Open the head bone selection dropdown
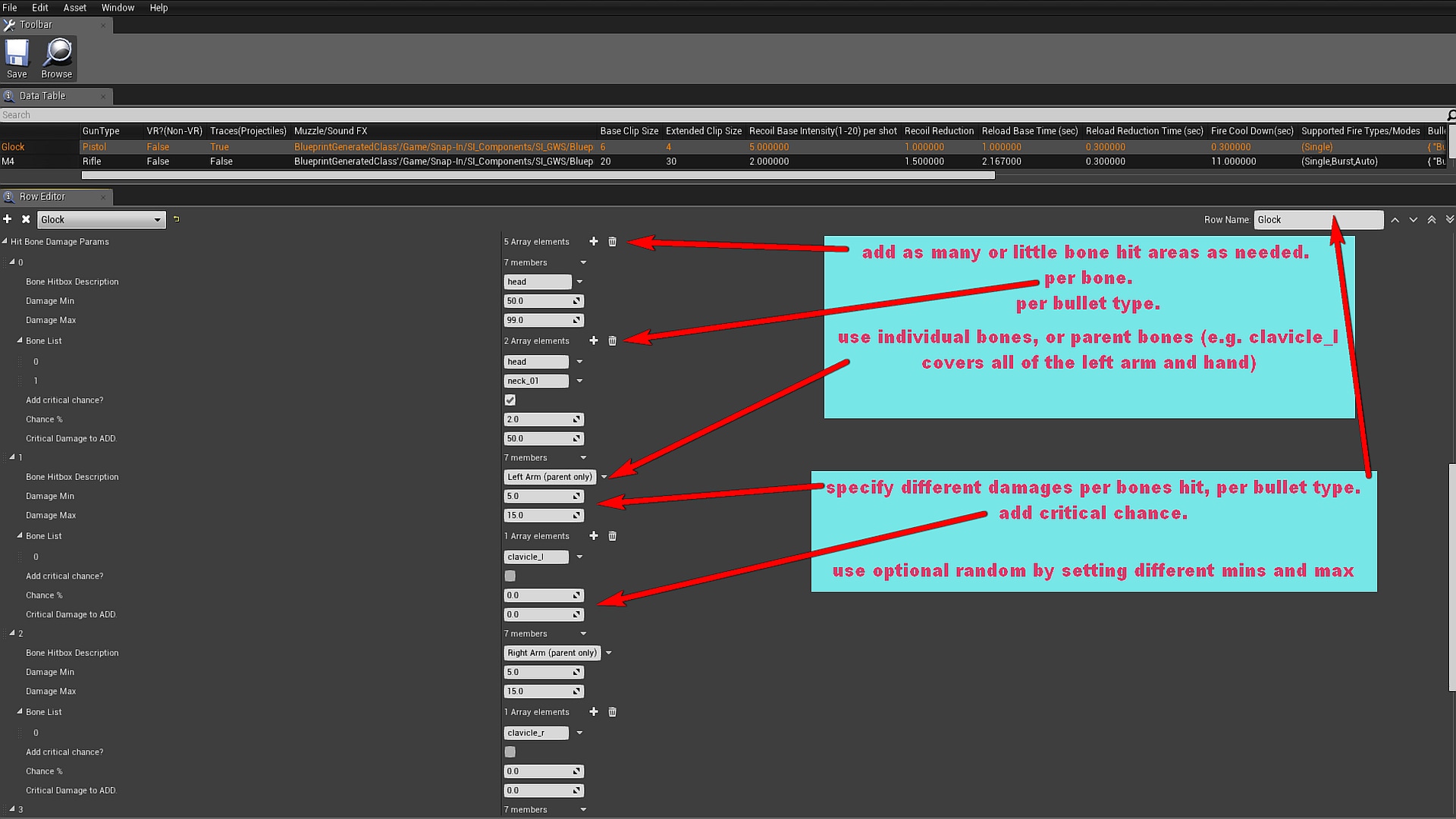The image size is (1456, 819). (579, 362)
